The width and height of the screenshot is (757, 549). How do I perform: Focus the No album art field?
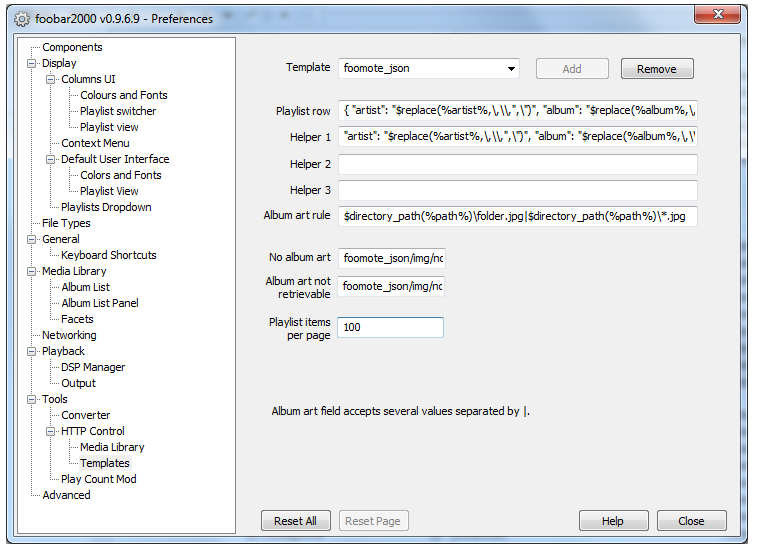[x=392, y=258]
